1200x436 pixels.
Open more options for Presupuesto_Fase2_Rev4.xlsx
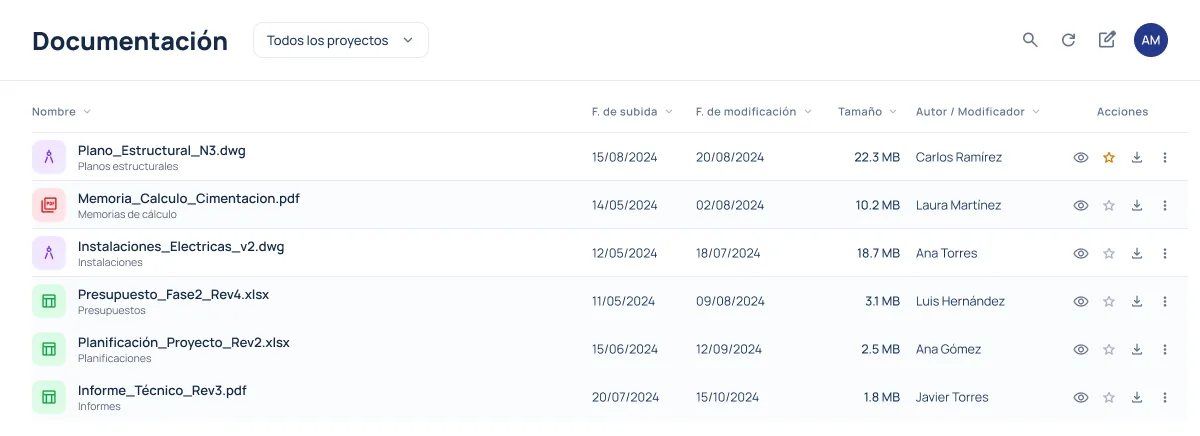click(x=1165, y=301)
